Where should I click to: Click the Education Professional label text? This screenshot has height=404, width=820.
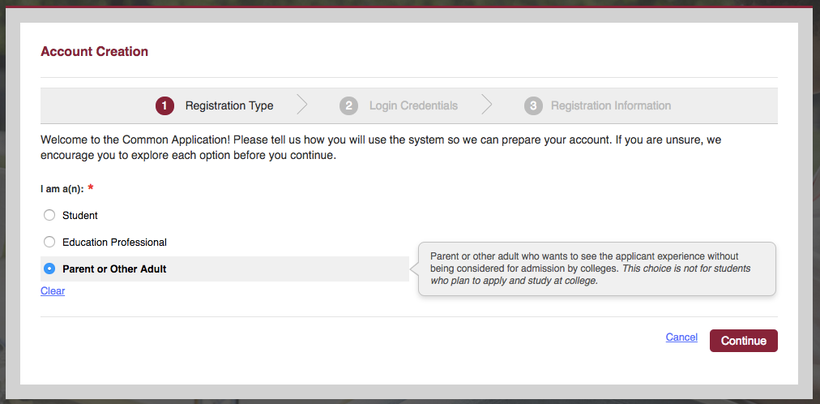point(115,243)
